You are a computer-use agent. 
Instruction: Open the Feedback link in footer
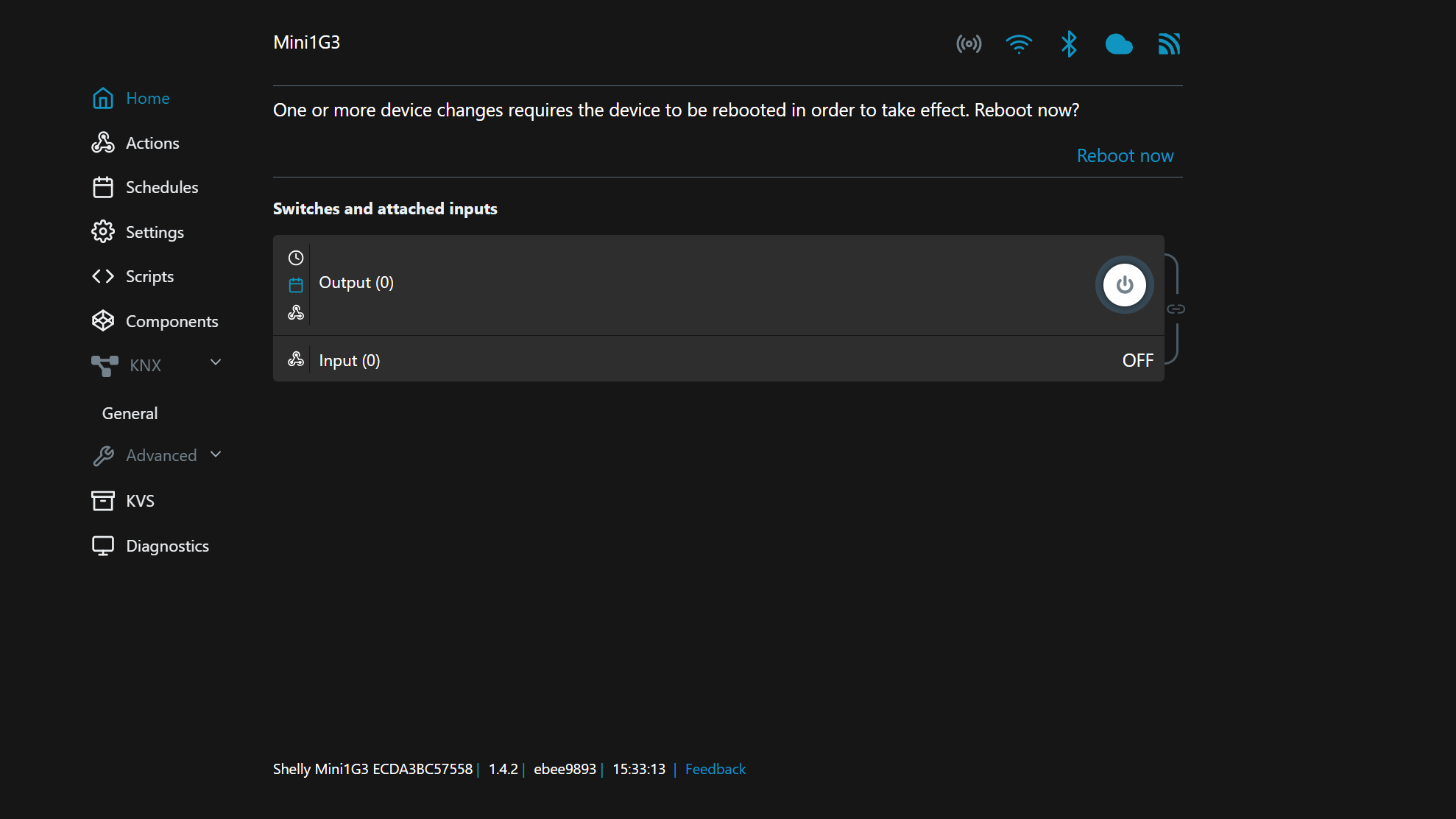pos(715,769)
